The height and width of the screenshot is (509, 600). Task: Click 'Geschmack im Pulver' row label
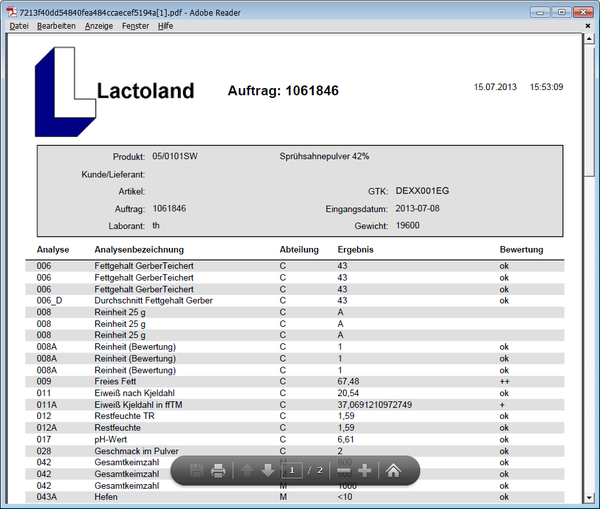(136, 451)
